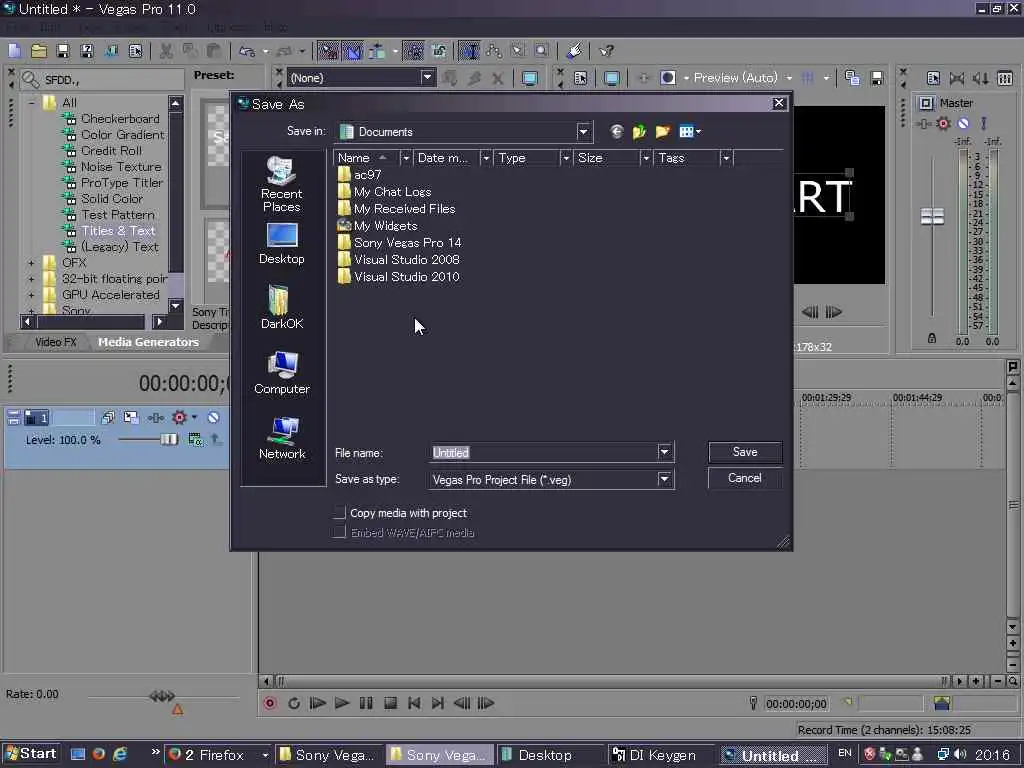Image resolution: width=1024 pixels, height=768 pixels.
Task: Open the Size column dropdown arrow
Action: click(x=645, y=158)
